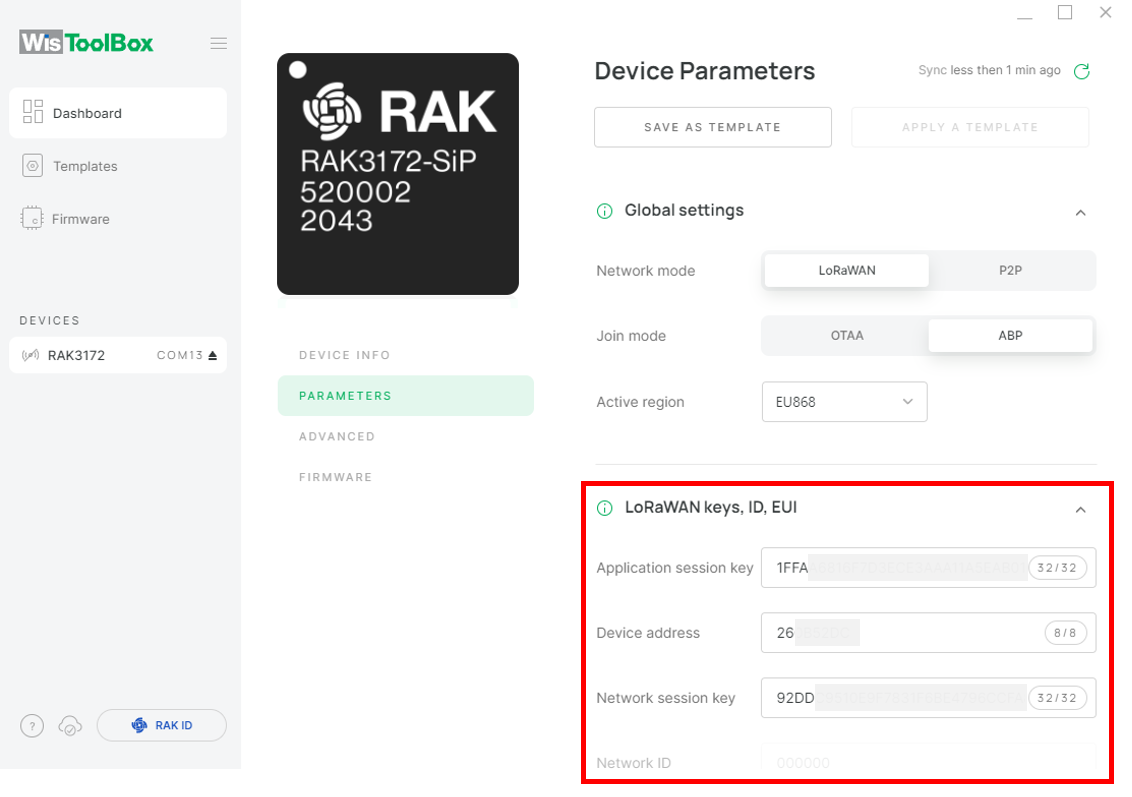Edit the Application session key field
This screenshot has height=797, width=1132.
click(928, 567)
